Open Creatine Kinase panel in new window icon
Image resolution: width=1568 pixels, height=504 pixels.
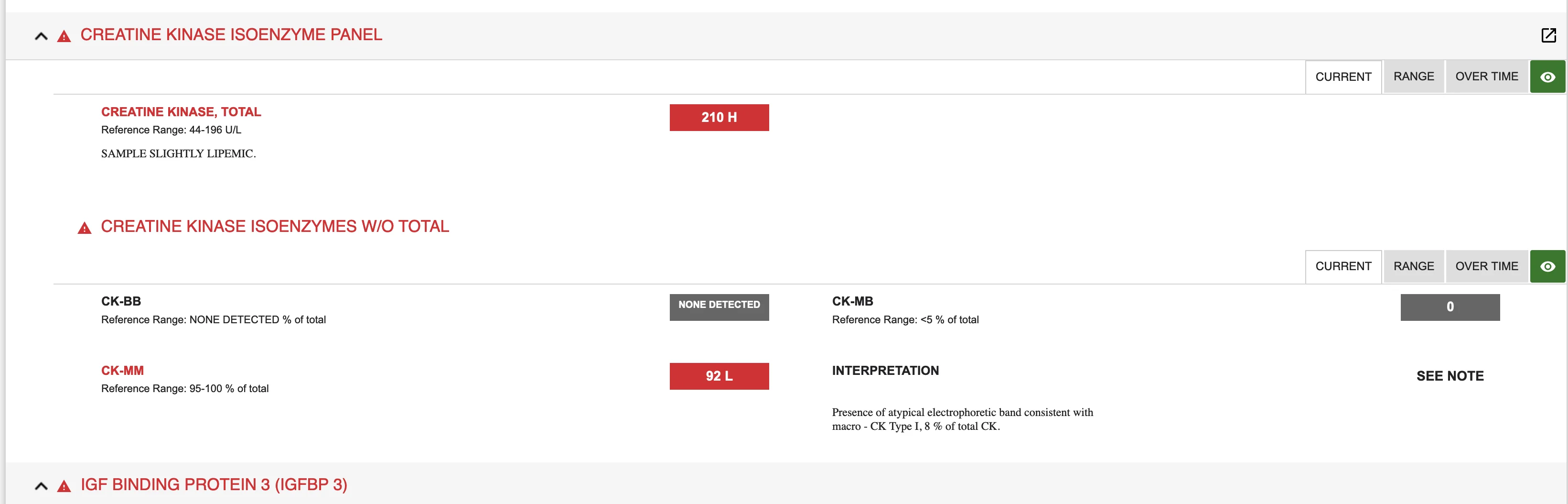coord(1548,35)
